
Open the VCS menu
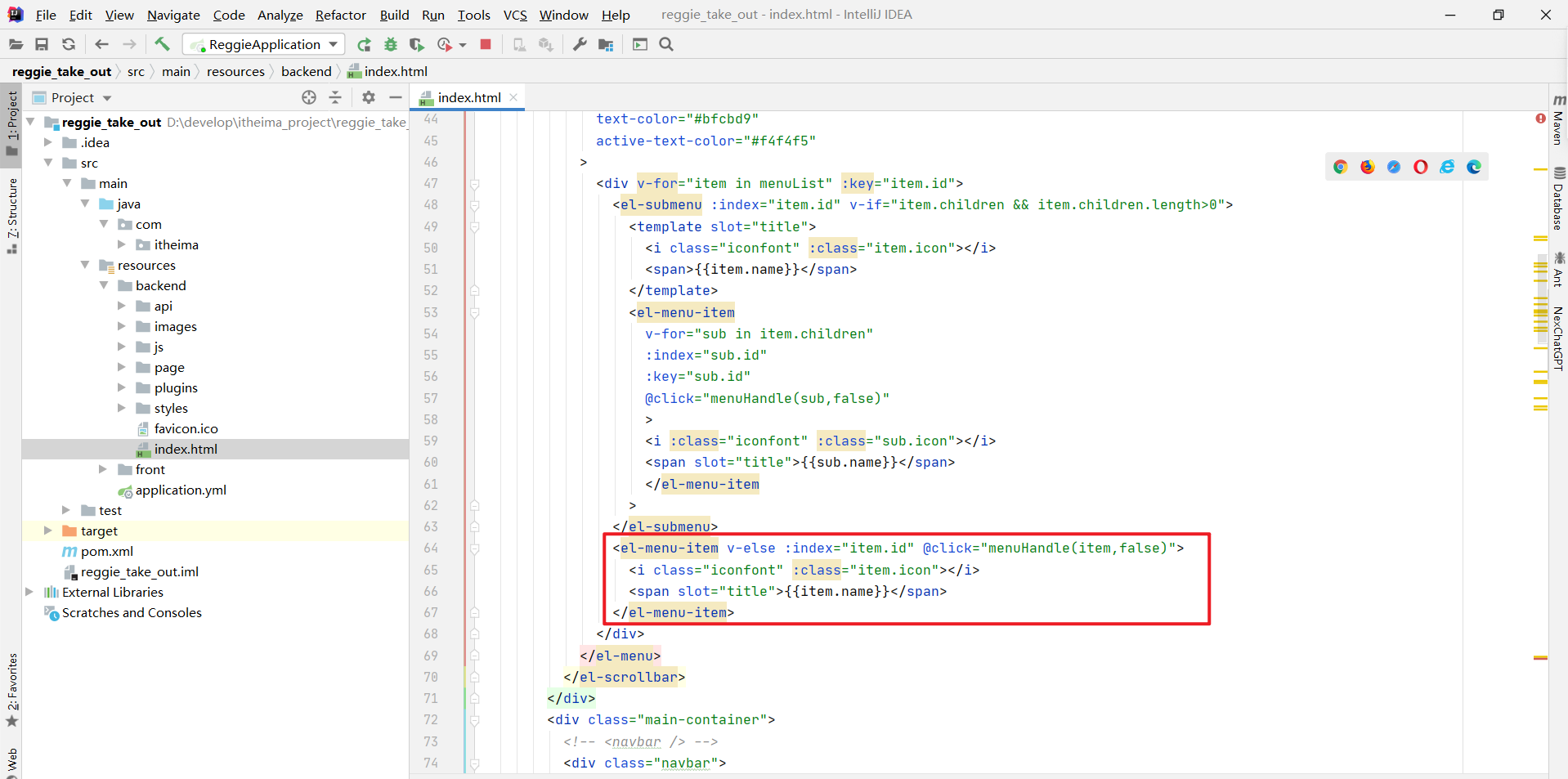tap(515, 15)
